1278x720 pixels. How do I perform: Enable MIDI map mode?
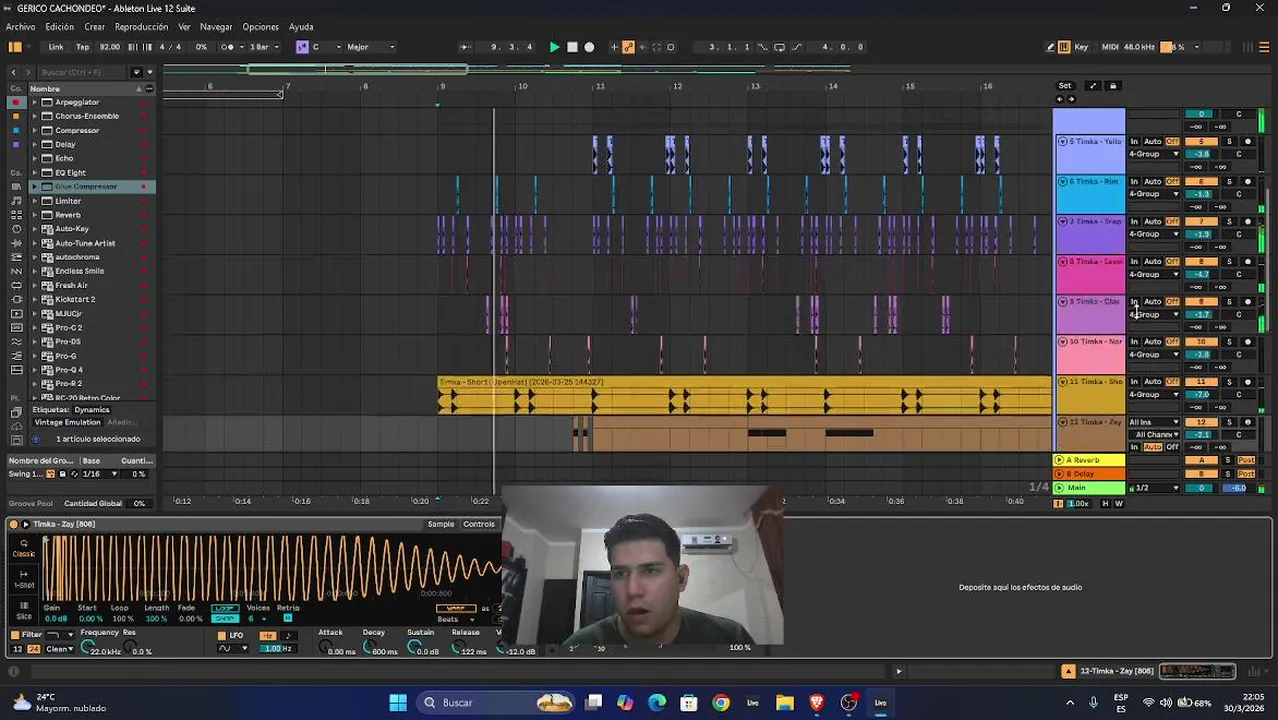[x=1110, y=47]
